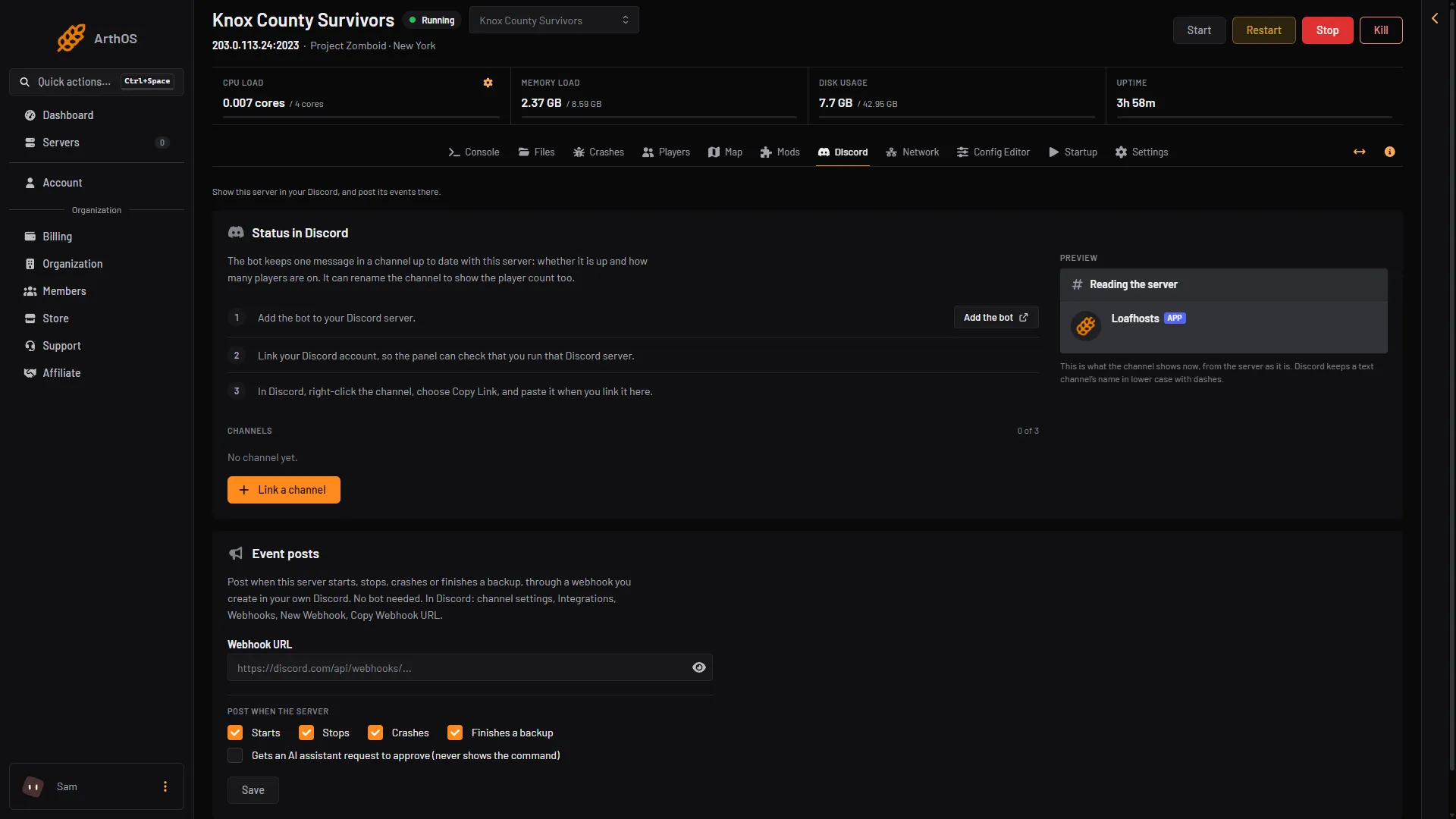This screenshot has height=819, width=1456.
Task: Click the Loafhosts bot avatar in preview
Action: click(x=1086, y=326)
